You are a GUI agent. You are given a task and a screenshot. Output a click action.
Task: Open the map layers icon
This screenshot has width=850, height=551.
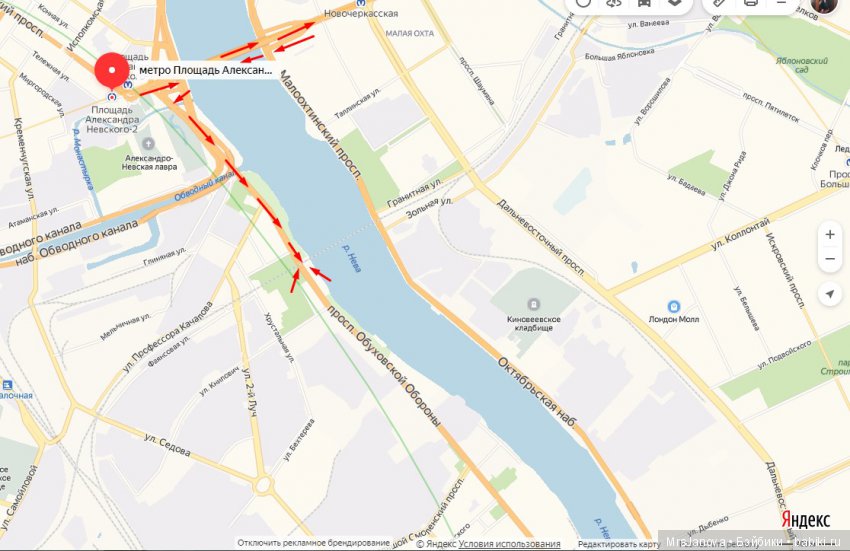point(674,3)
